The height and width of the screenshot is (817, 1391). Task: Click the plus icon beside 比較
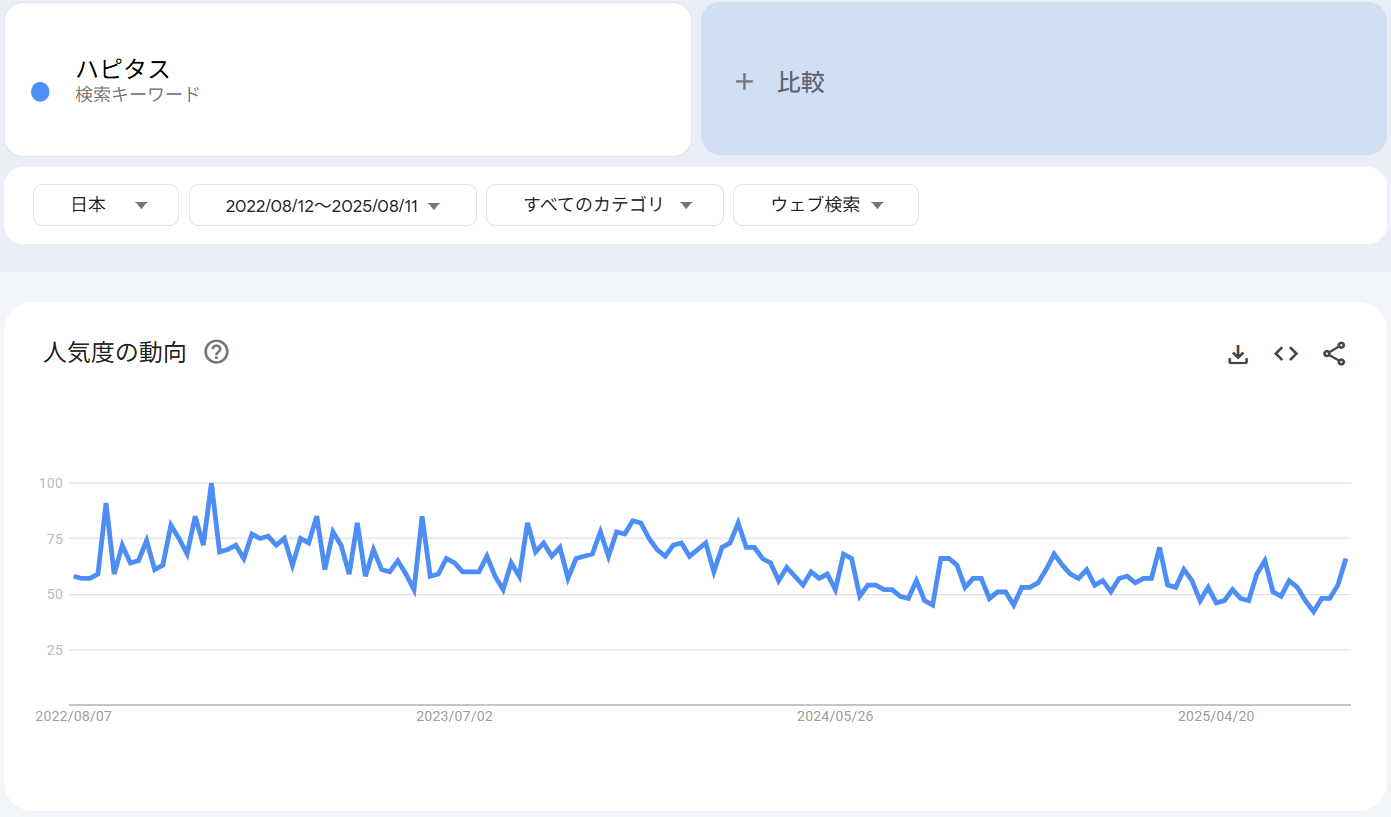point(743,82)
